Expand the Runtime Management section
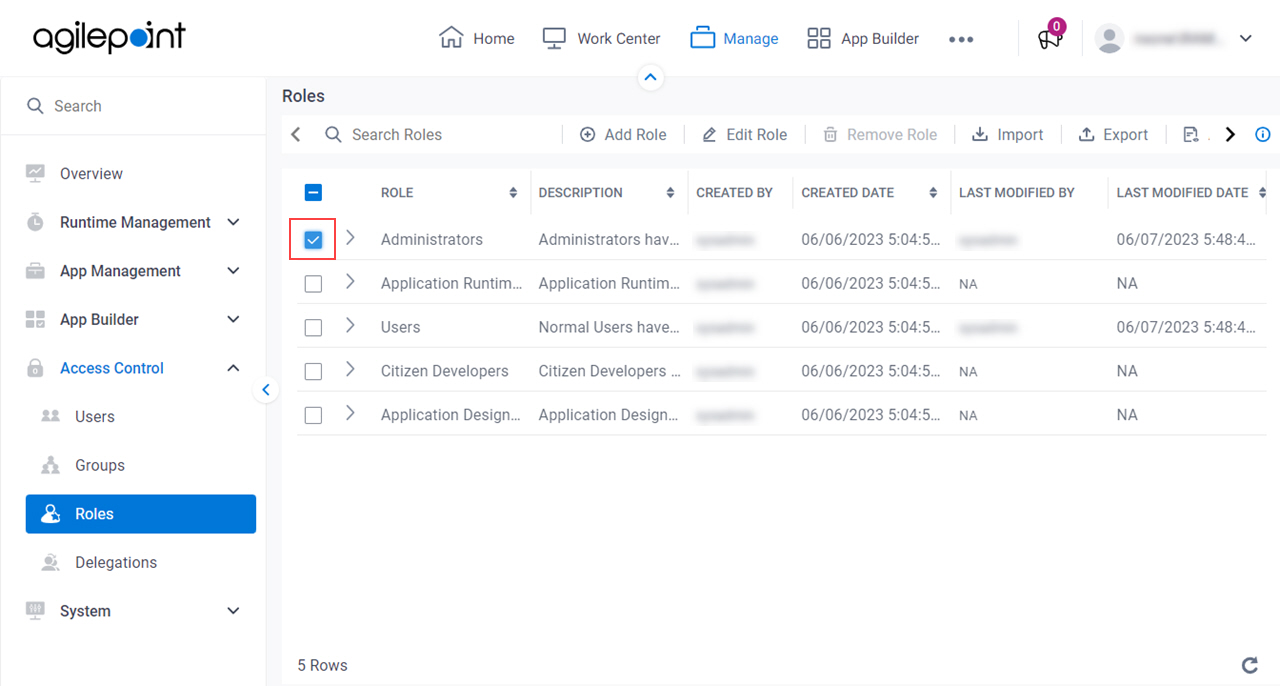Viewport: 1280px width, 686px height. [233, 222]
